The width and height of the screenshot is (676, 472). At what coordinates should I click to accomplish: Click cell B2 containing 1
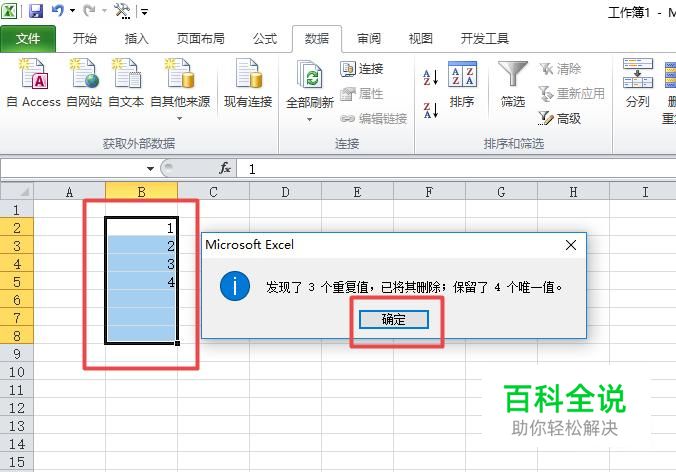(x=141, y=228)
